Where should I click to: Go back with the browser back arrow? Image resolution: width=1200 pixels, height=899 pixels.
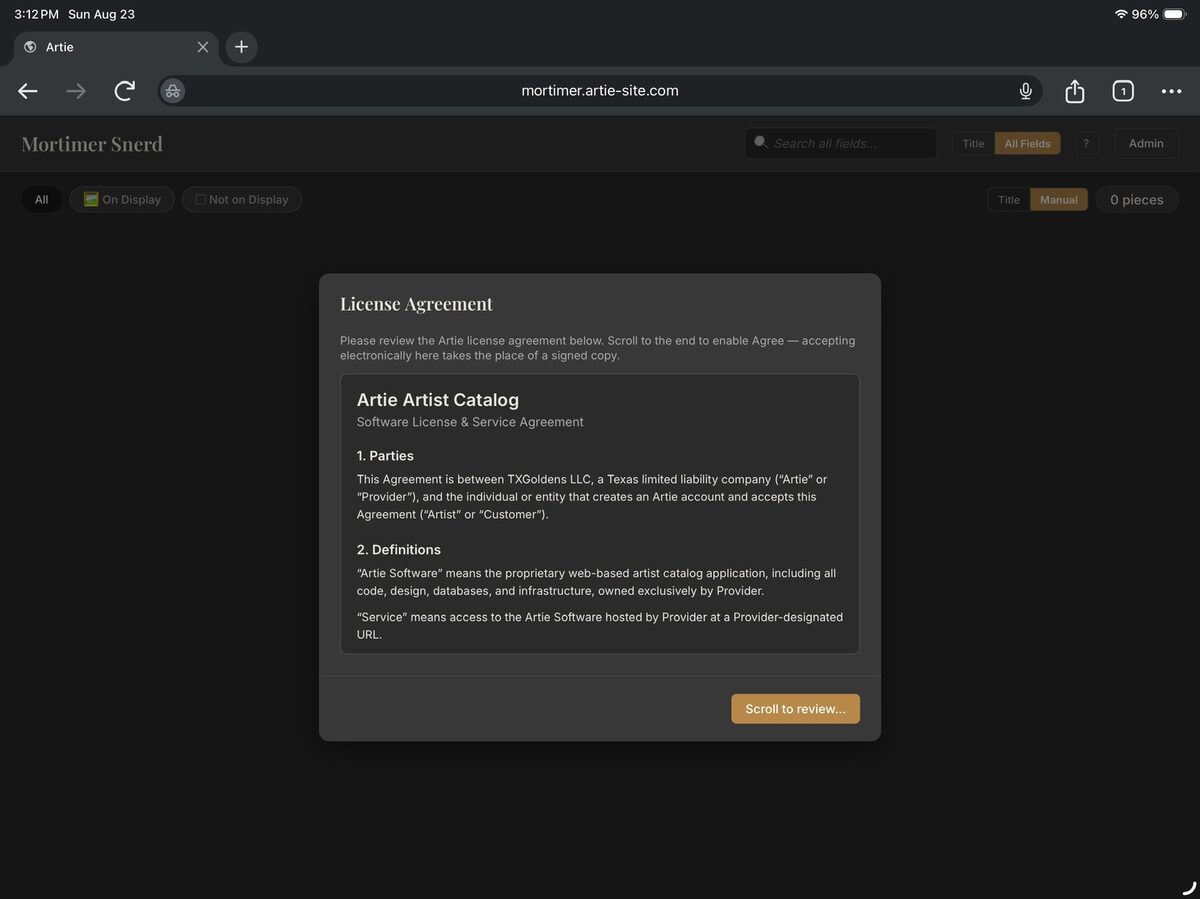click(x=28, y=91)
